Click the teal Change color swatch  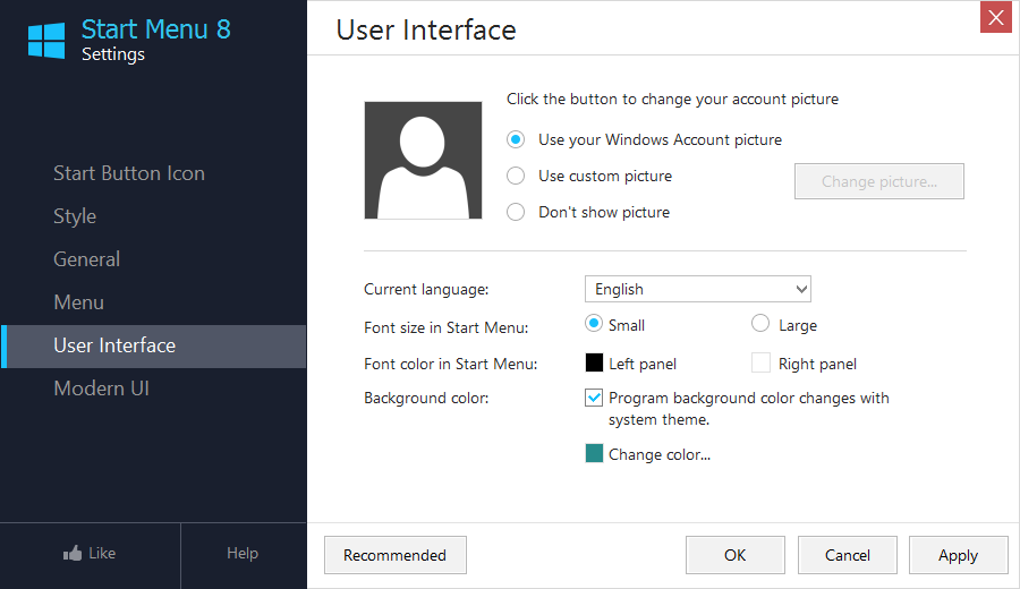tap(594, 454)
